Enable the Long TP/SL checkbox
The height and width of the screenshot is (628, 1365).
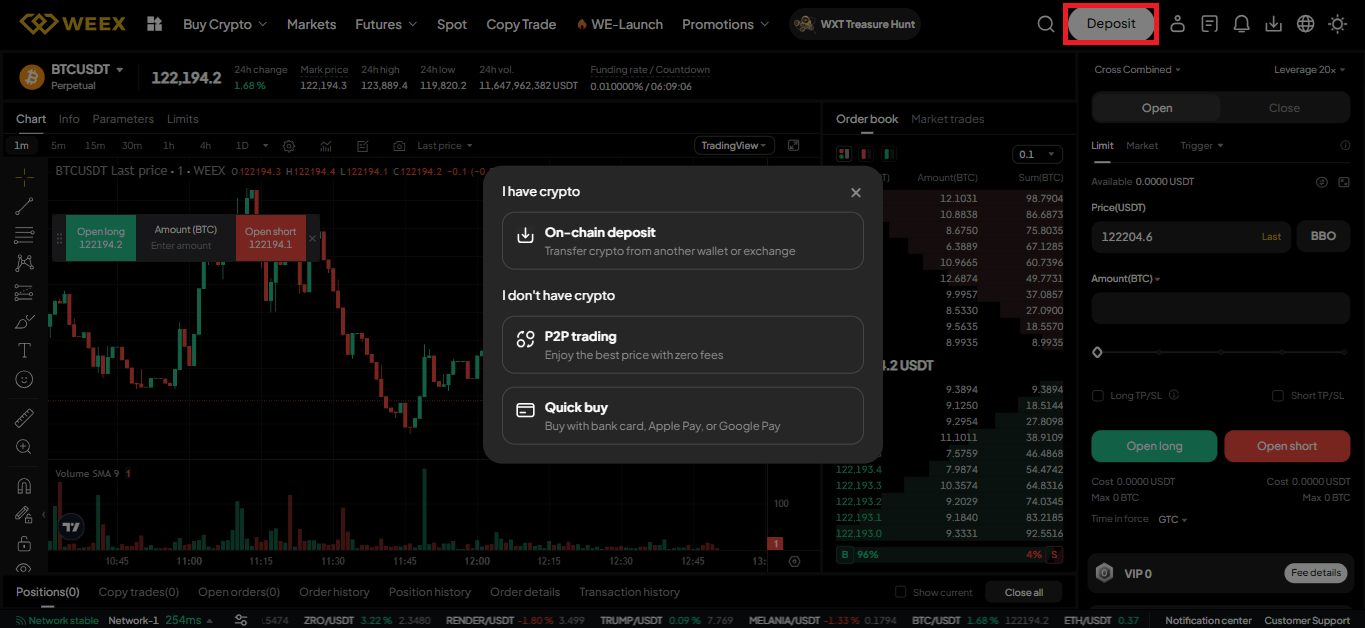pyautogui.click(x=1098, y=396)
